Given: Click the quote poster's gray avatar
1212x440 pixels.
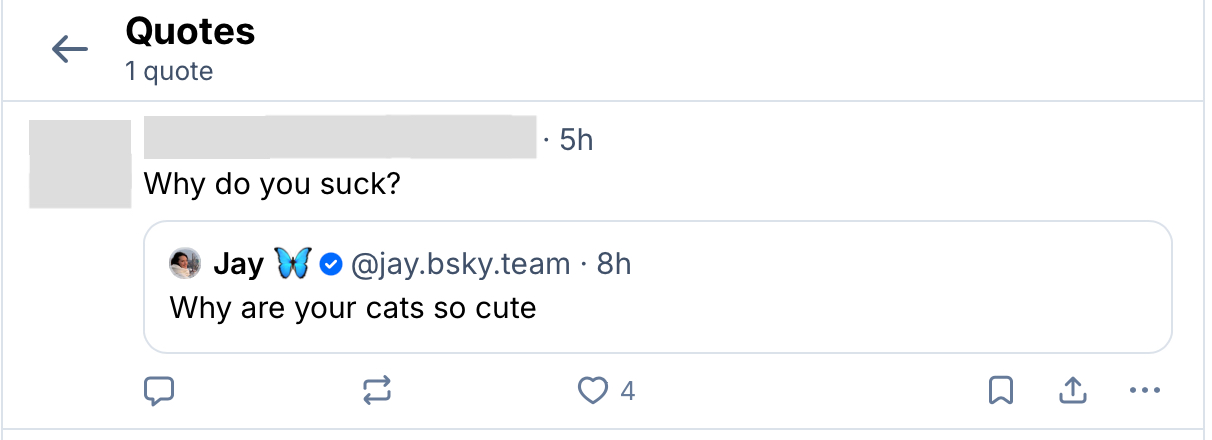Looking at the screenshot, I should 80,164.
